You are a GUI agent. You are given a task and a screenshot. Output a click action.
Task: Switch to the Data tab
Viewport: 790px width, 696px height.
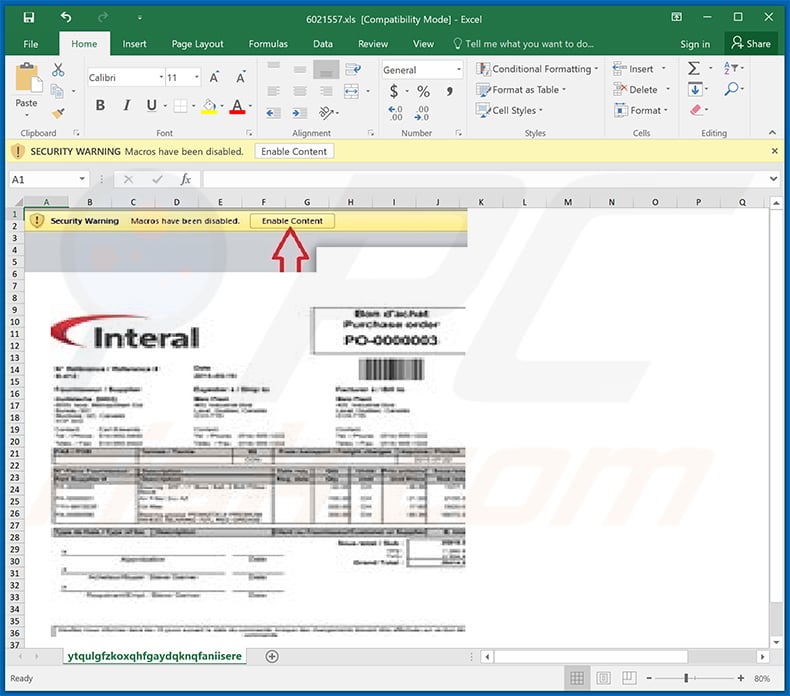pos(322,44)
